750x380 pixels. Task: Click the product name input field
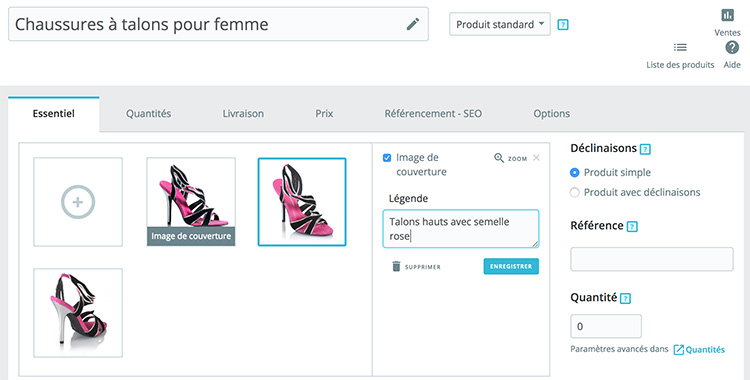tap(218, 24)
